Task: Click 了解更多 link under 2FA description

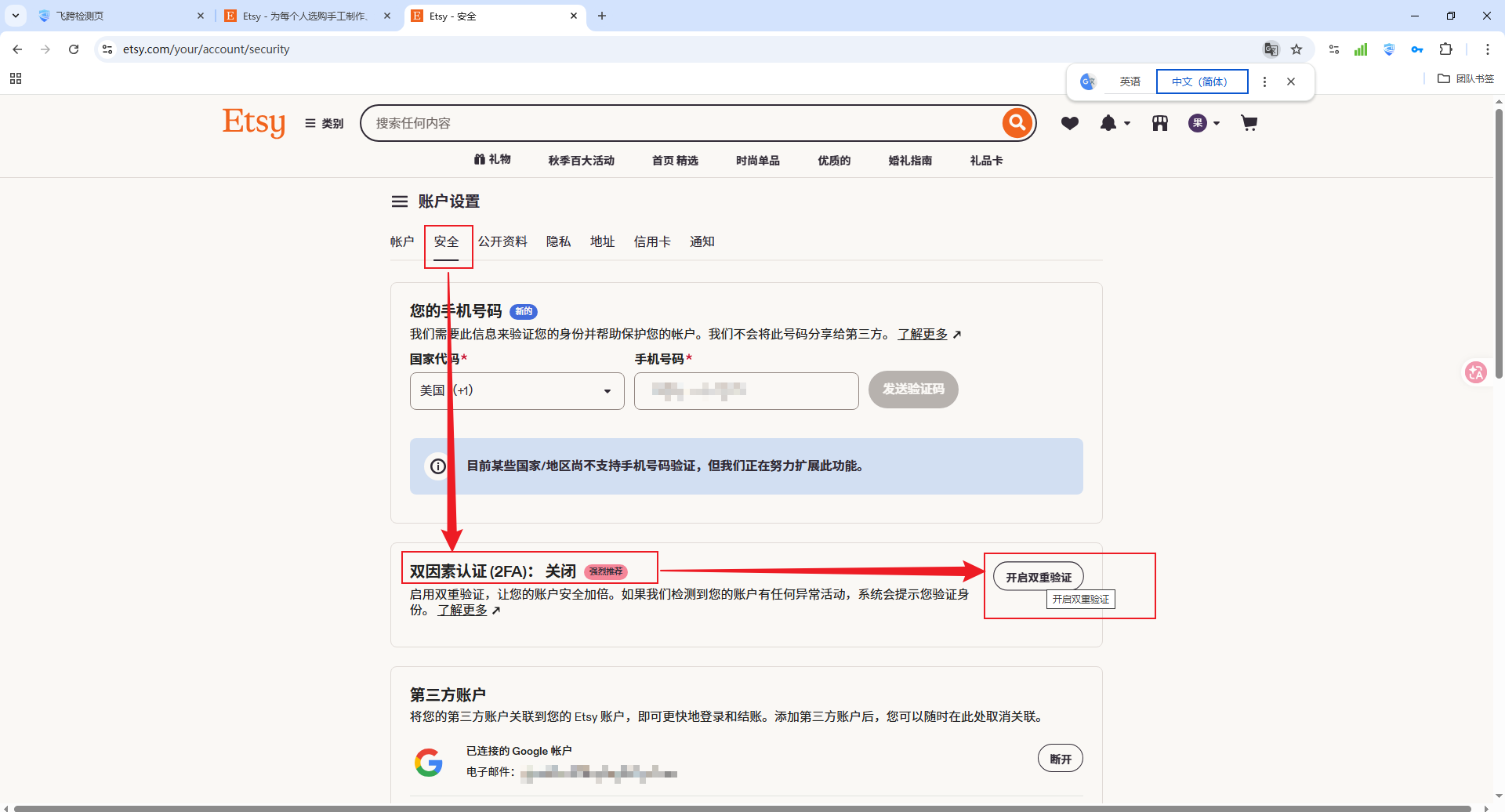Action: 462,610
